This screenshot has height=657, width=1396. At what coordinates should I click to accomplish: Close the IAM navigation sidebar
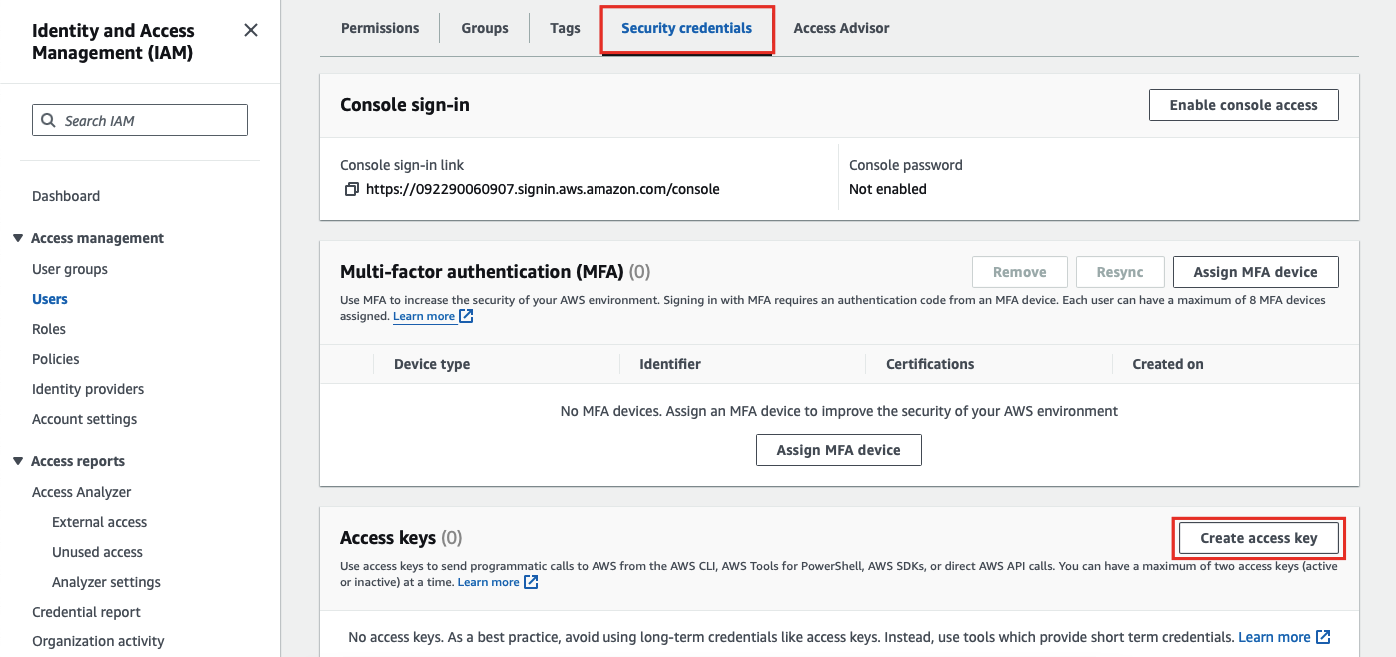(251, 30)
